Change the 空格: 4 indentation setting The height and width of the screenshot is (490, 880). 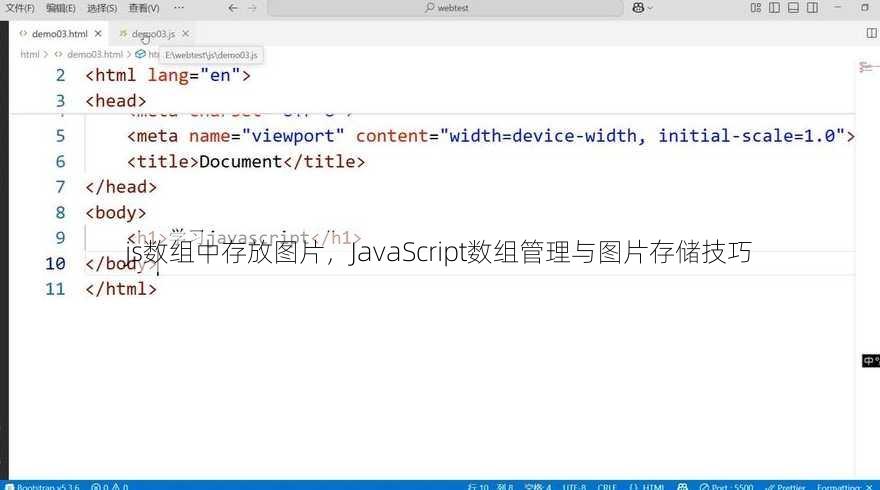tap(538, 486)
